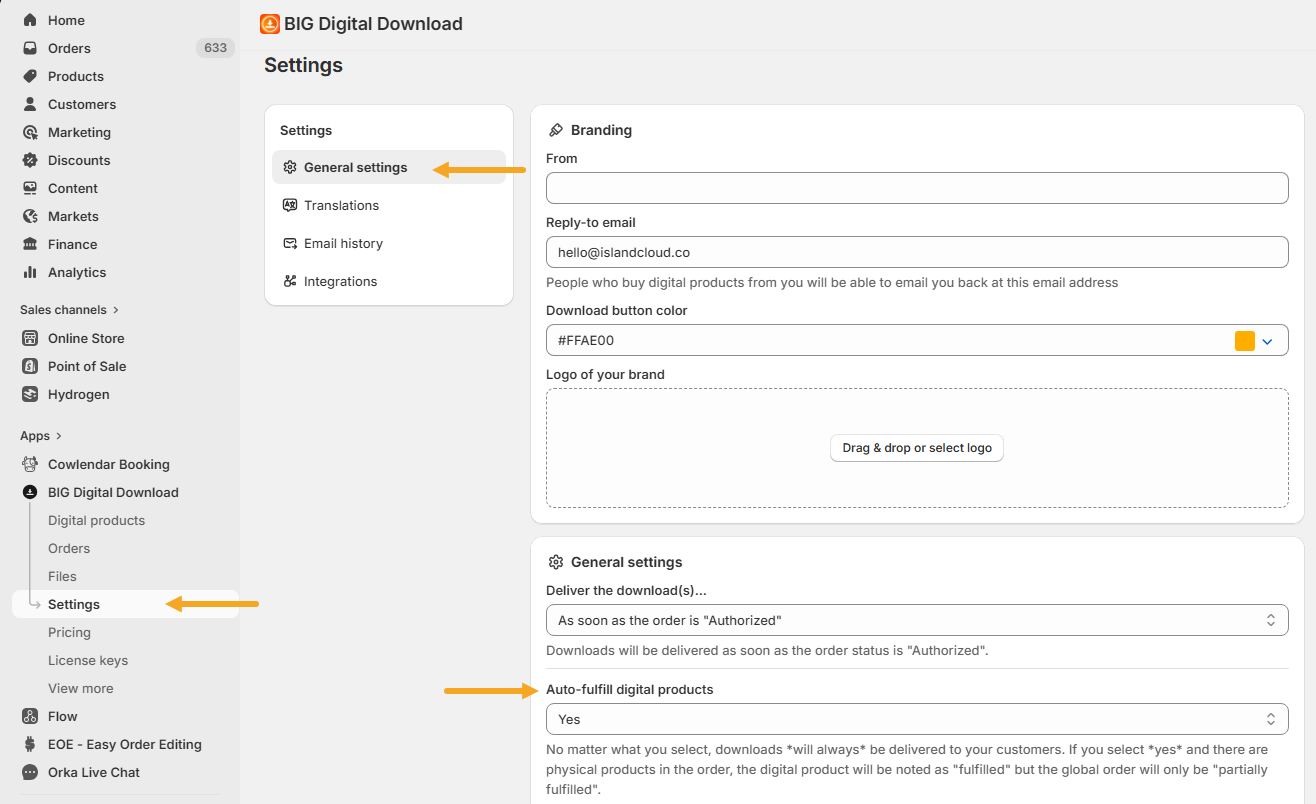Click the Cowlendar Booking app icon
This screenshot has width=1316, height=804.
[x=30, y=464]
